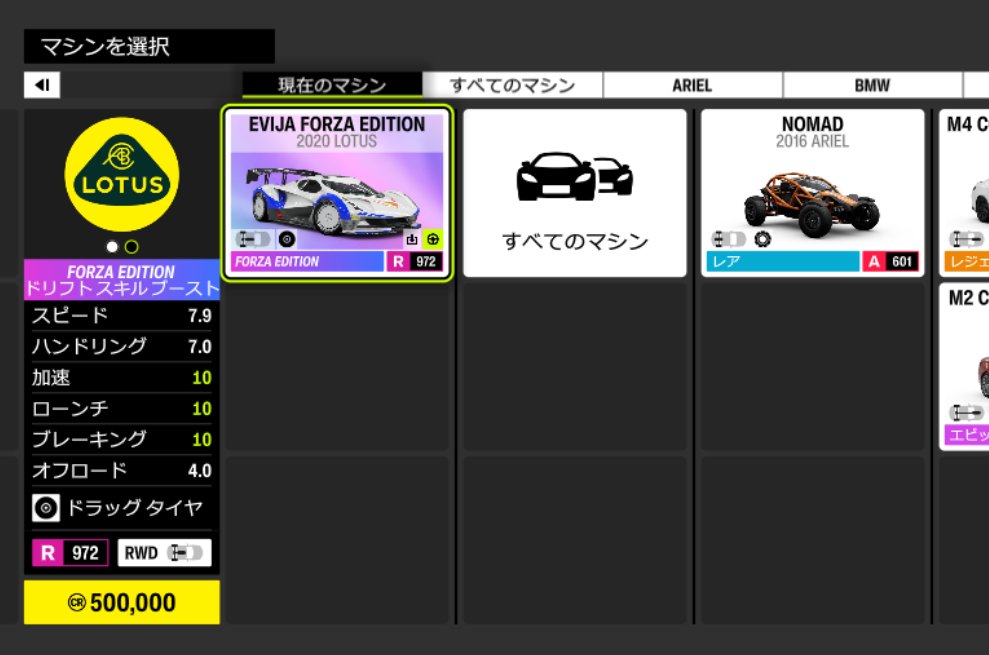Screen dimensions: 989x655
Task: Click the オフロード 4.0 stat row
Action: click(x=122, y=470)
